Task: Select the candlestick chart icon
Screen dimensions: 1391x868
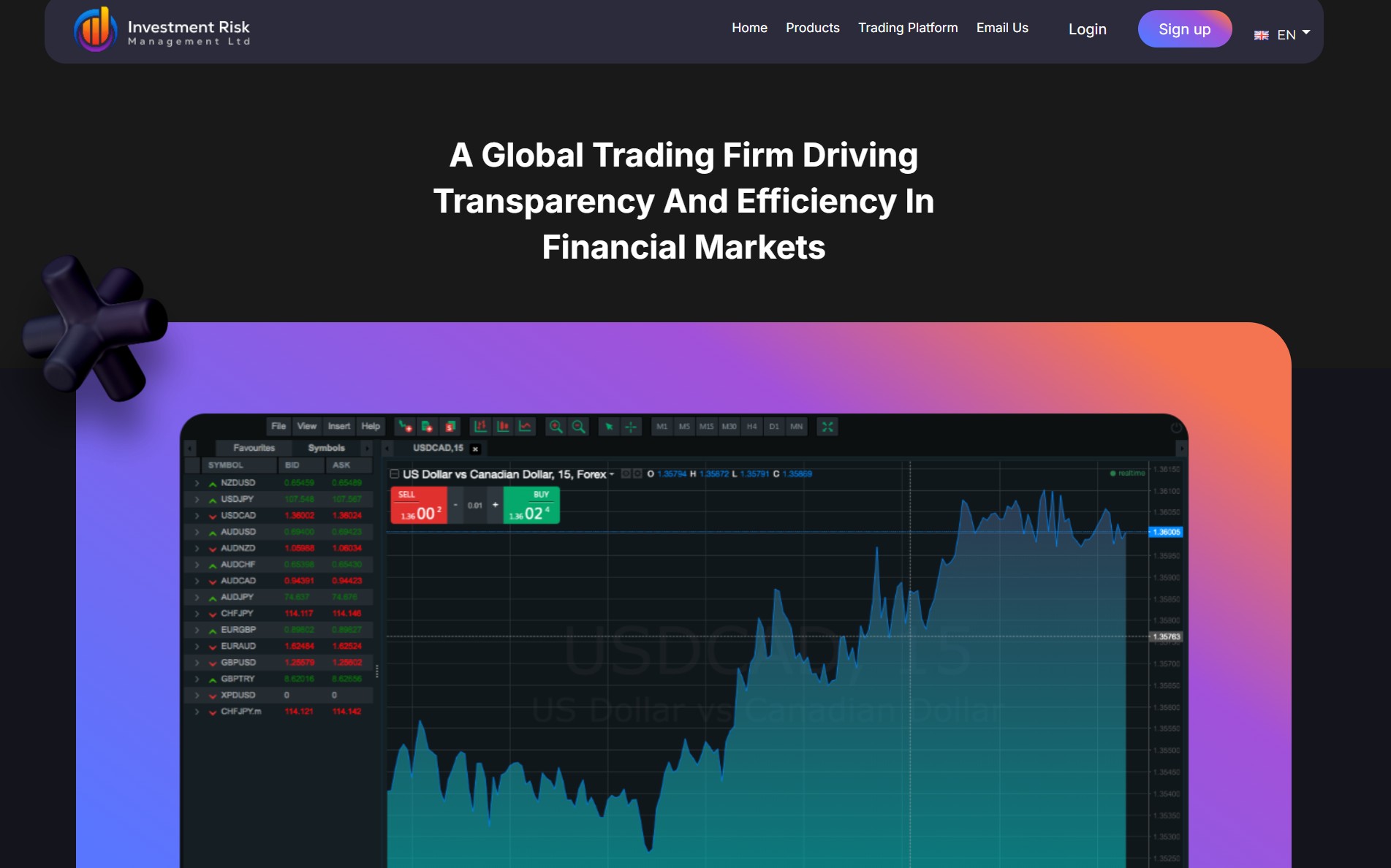Action: click(x=503, y=427)
